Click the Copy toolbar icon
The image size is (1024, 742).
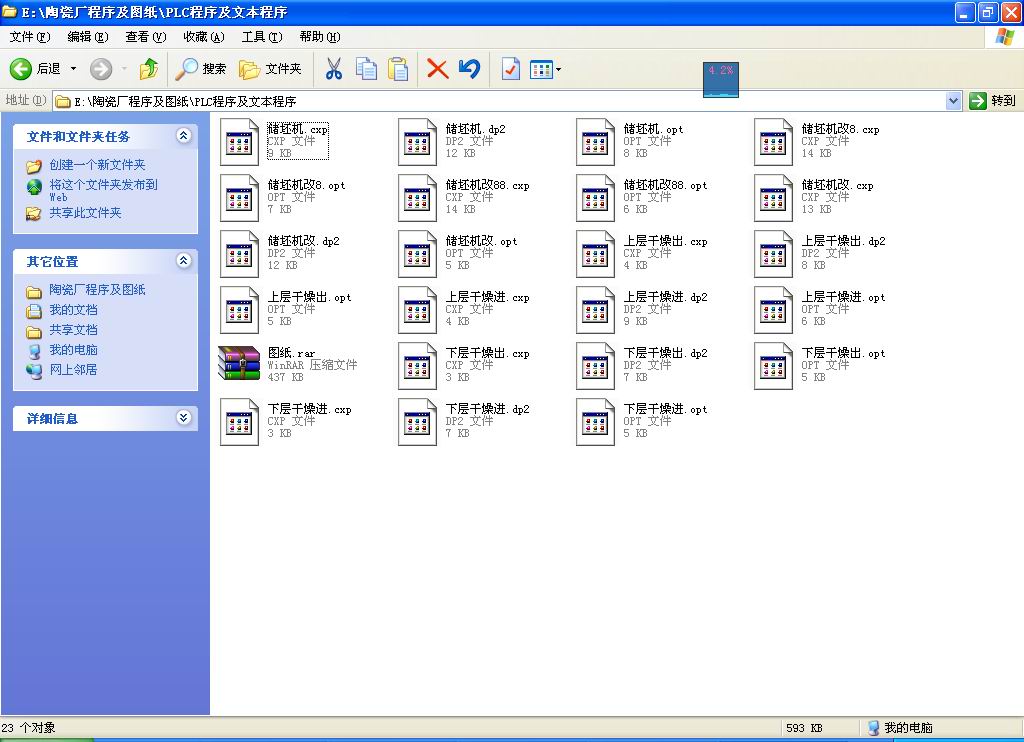[367, 69]
